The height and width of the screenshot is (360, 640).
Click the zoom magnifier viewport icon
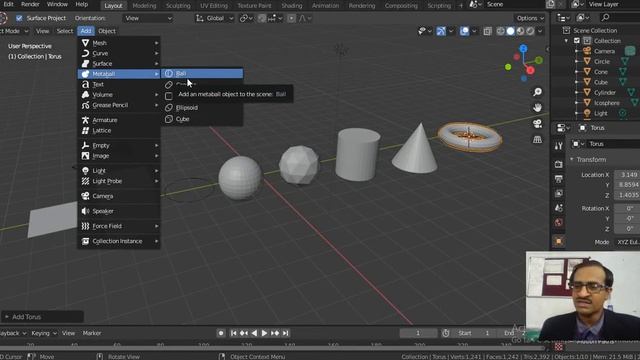[x=538, y=92]
